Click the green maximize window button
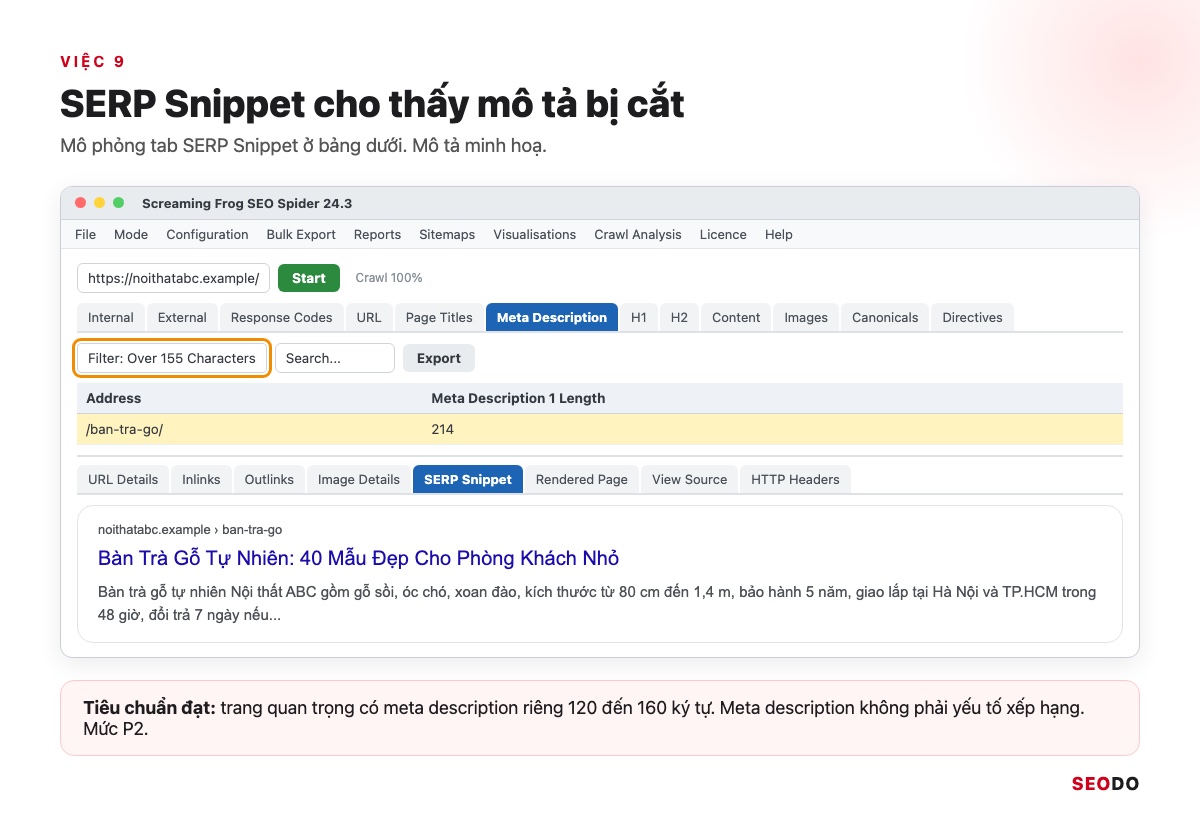Viewport: 1200px width, 816px height. coord(119,203)
